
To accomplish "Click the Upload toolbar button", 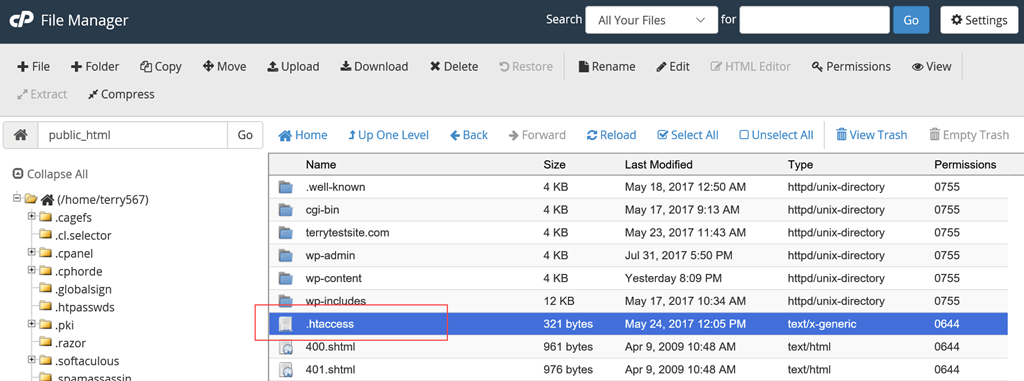I will point(293,67).
